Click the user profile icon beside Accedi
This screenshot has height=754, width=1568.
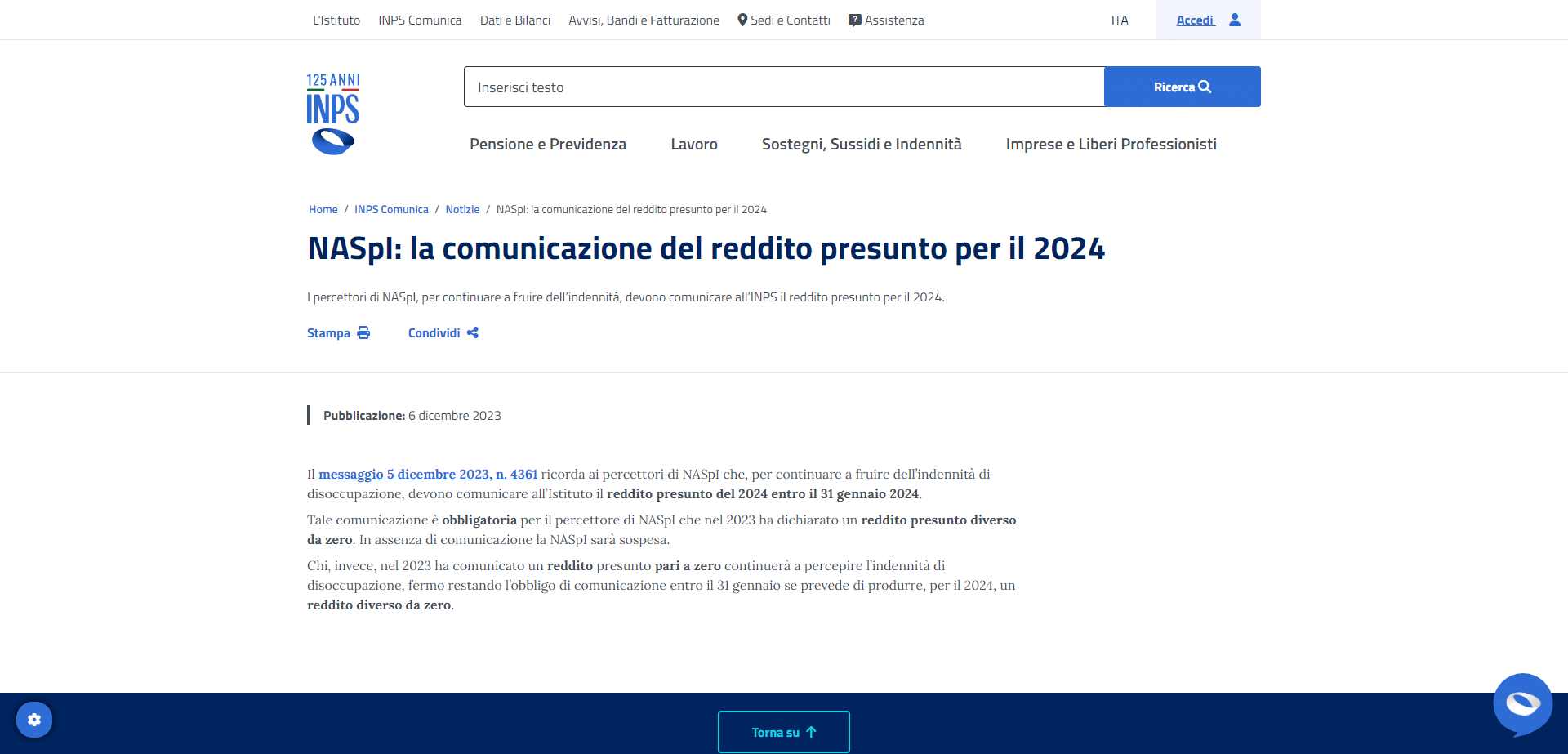click(x=1235, y=20)
